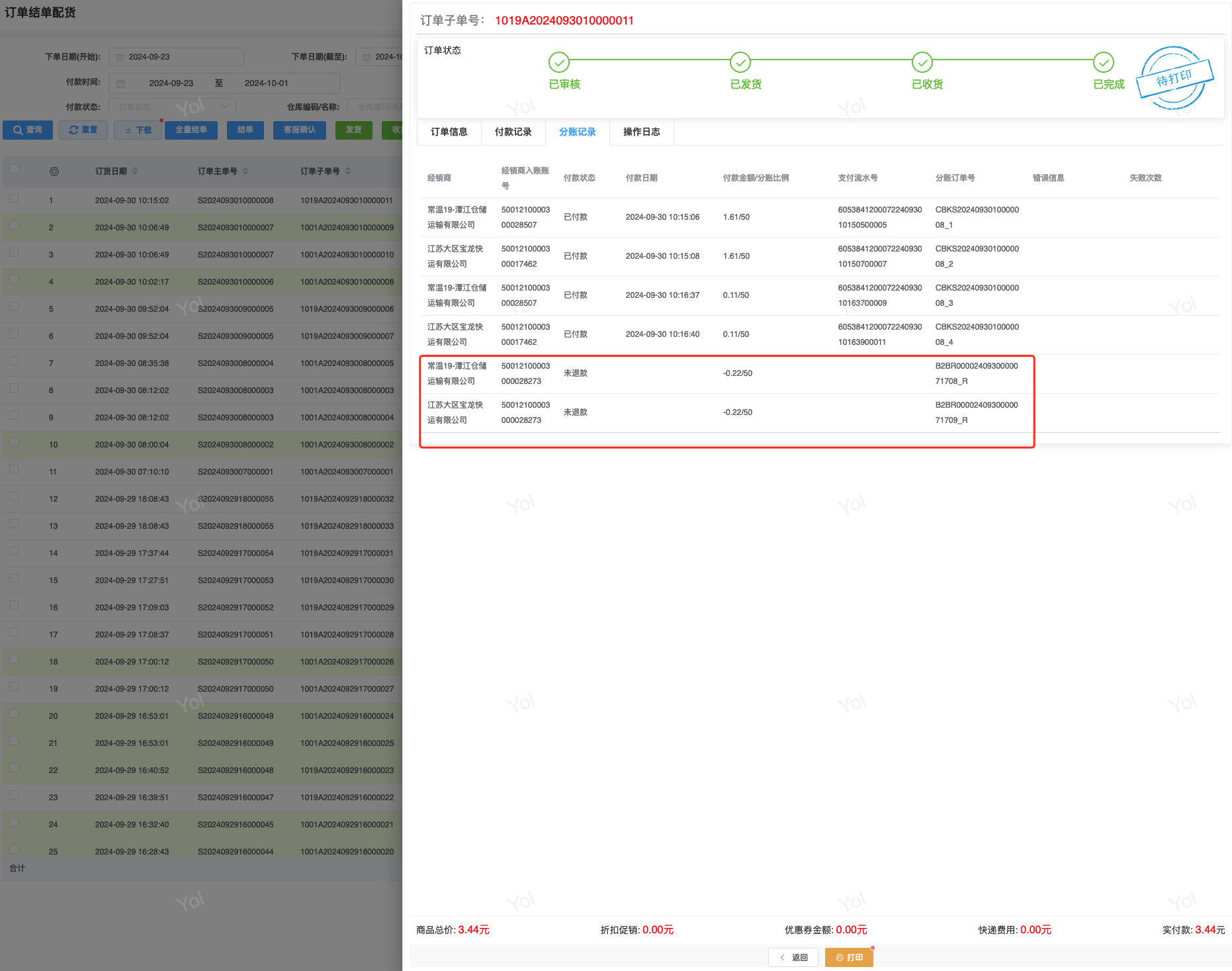
Task: Click payment date 2024-09-30 10:16:37
Action: (x=662, y=295)
